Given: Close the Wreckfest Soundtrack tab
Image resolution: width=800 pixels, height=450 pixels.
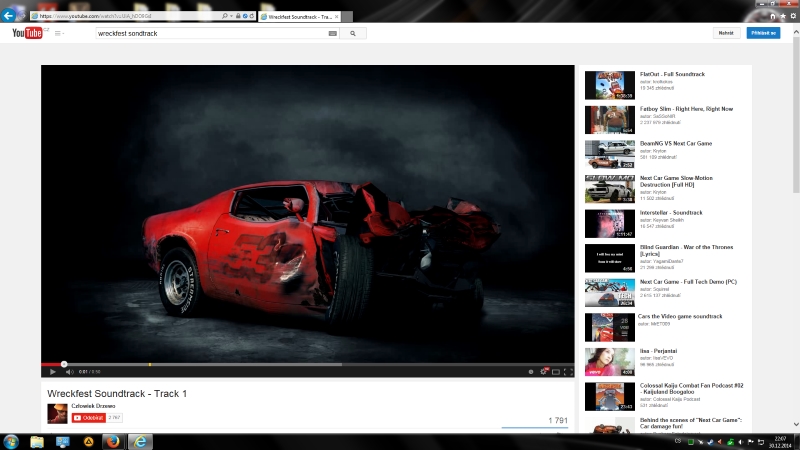Looking at the screenshot, I should pyautogui.click(x=336, y=17).
